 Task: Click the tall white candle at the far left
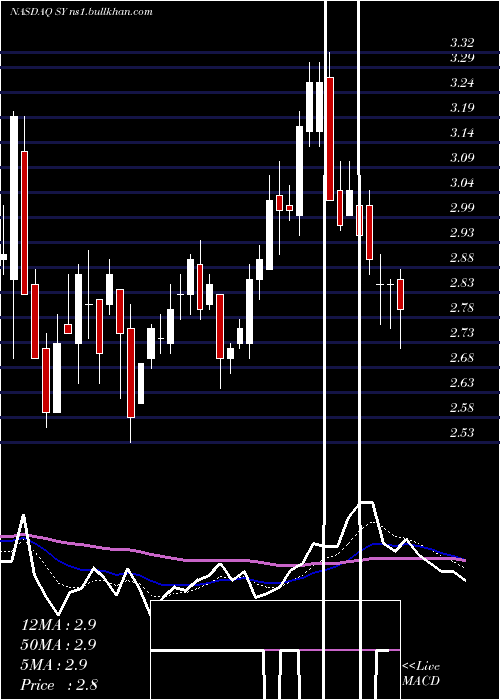point(14,198)
